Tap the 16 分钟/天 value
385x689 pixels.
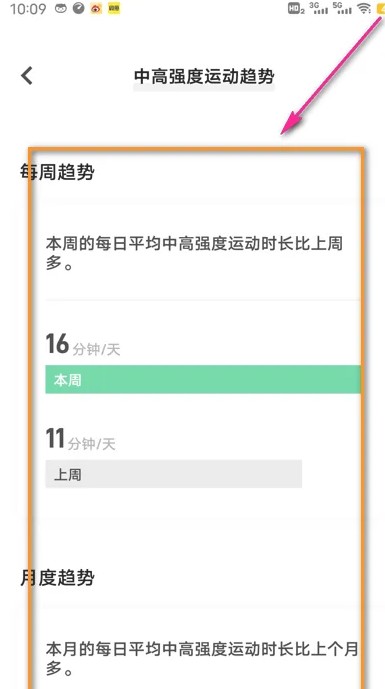(x=83, y=344)
